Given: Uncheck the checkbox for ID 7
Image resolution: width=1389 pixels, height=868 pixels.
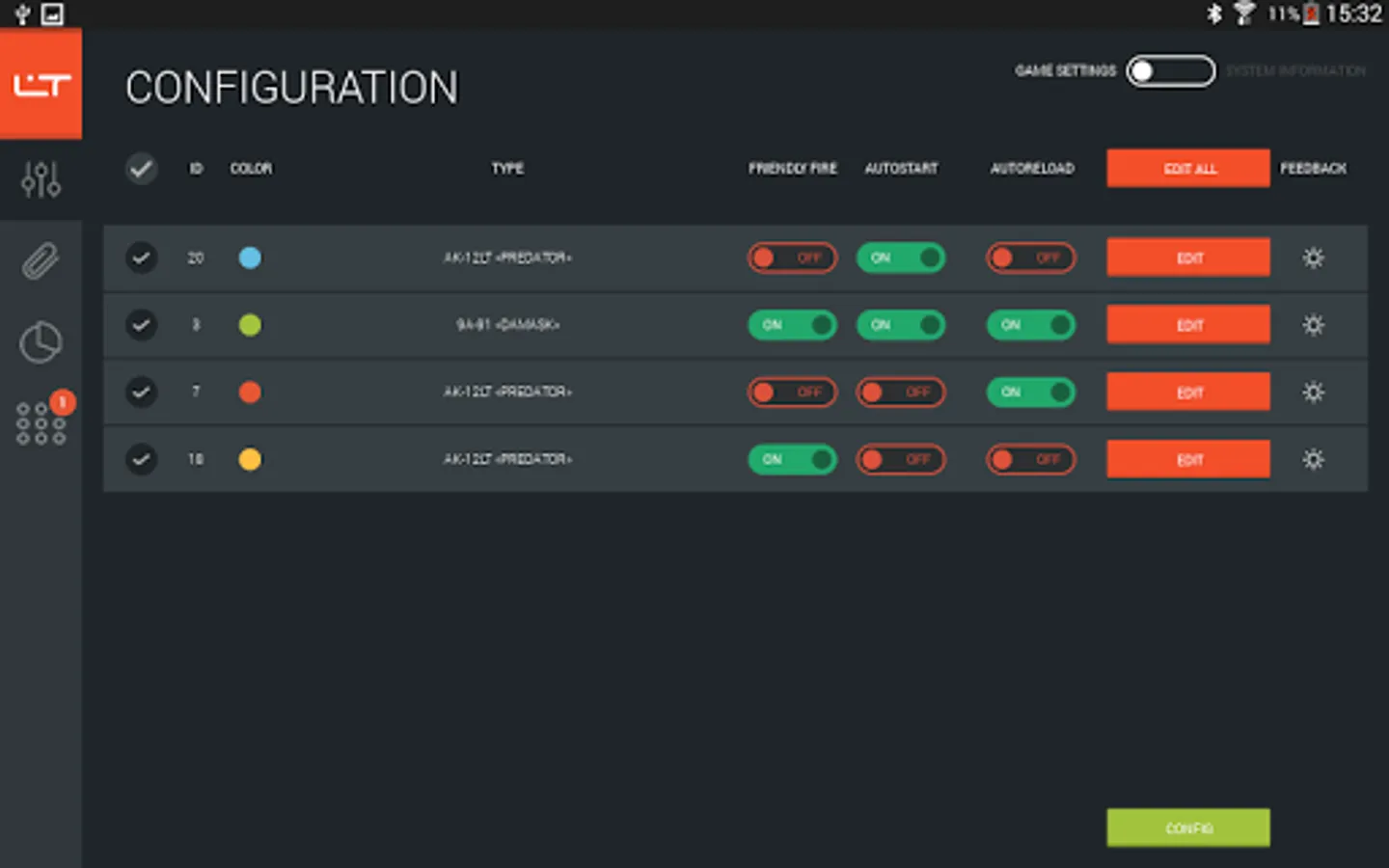Looking at the screenshot, I should 141,393.
